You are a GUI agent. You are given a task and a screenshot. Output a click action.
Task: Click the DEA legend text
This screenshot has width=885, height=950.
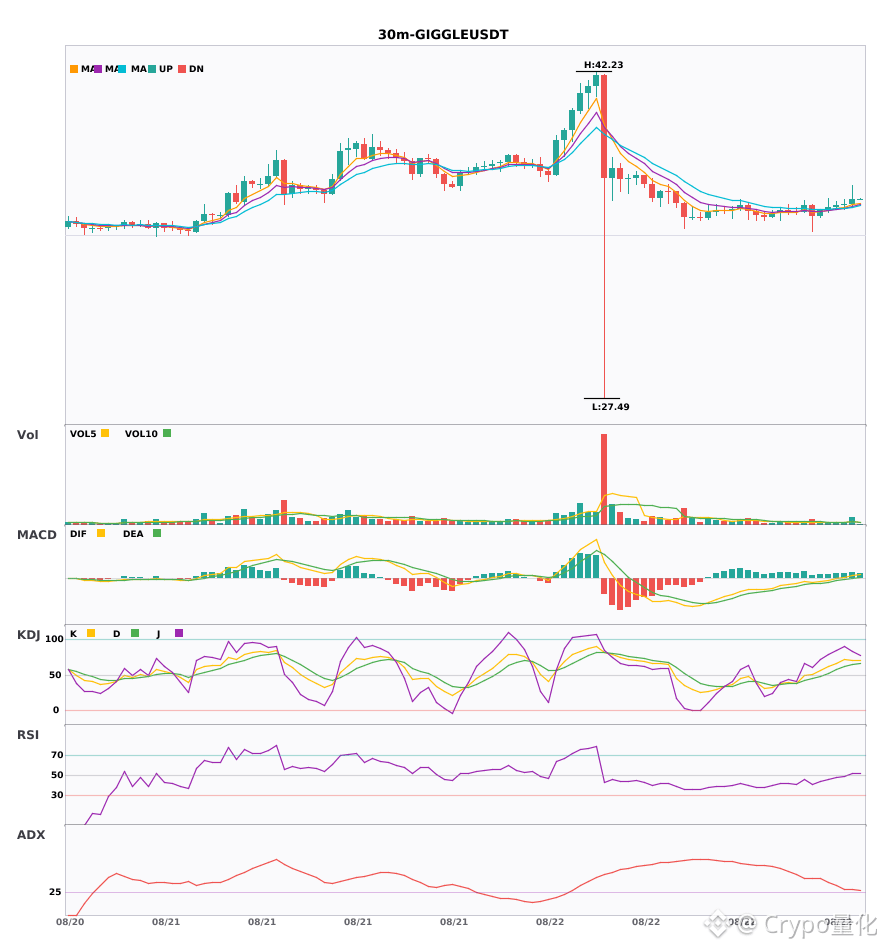[x=133, y=534]
